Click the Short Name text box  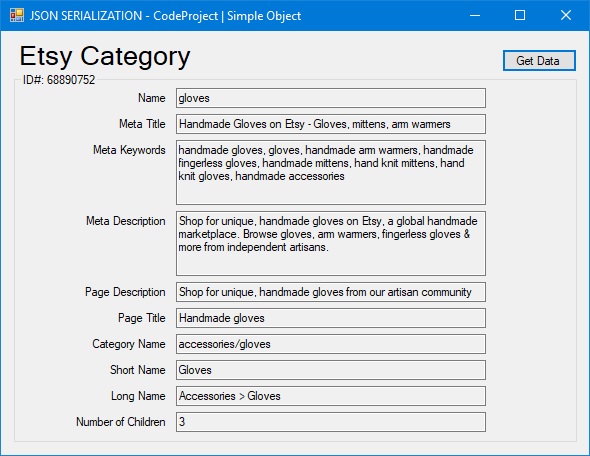coord(331,370)
